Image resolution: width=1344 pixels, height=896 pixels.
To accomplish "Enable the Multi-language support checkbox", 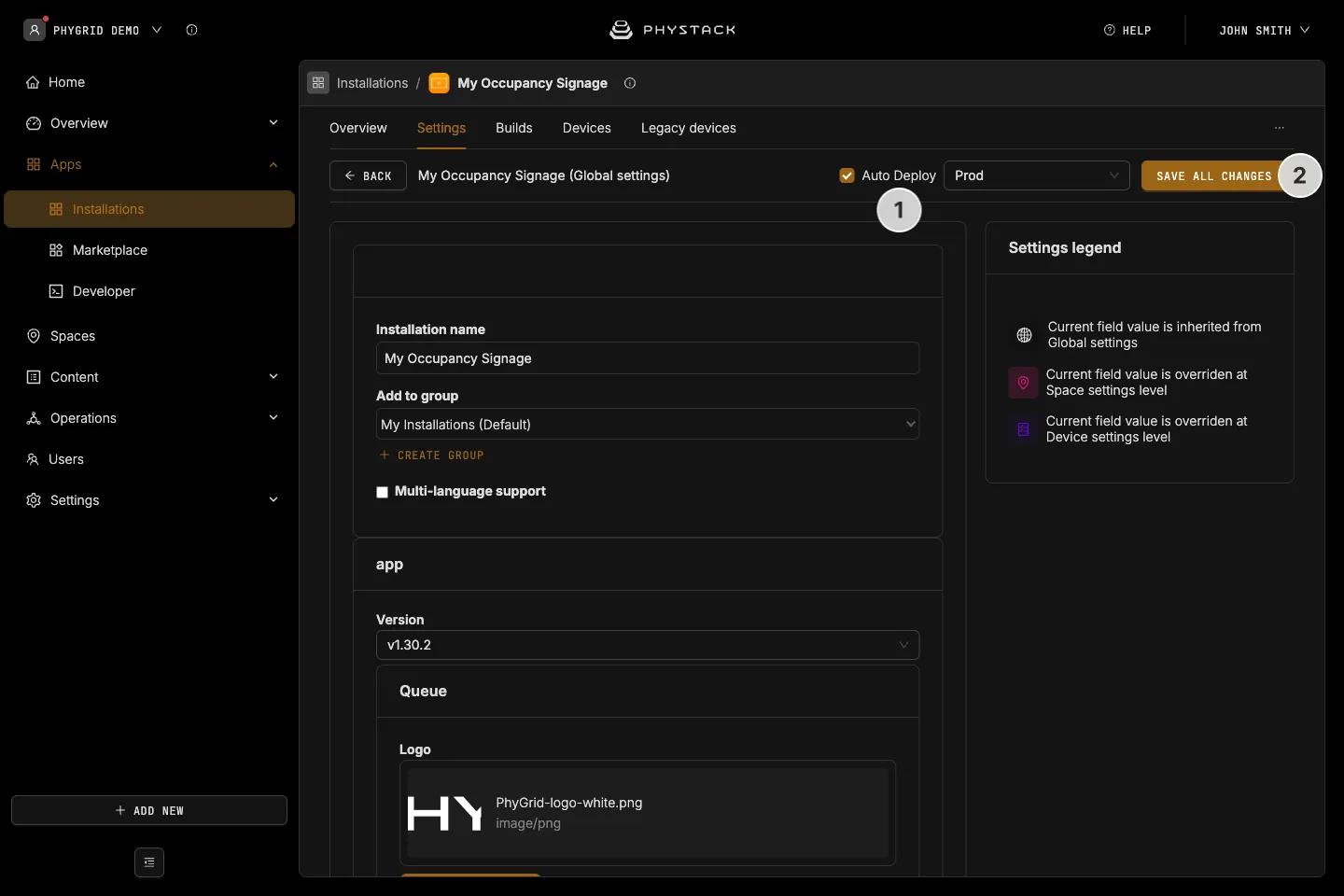I will (382, 492).
